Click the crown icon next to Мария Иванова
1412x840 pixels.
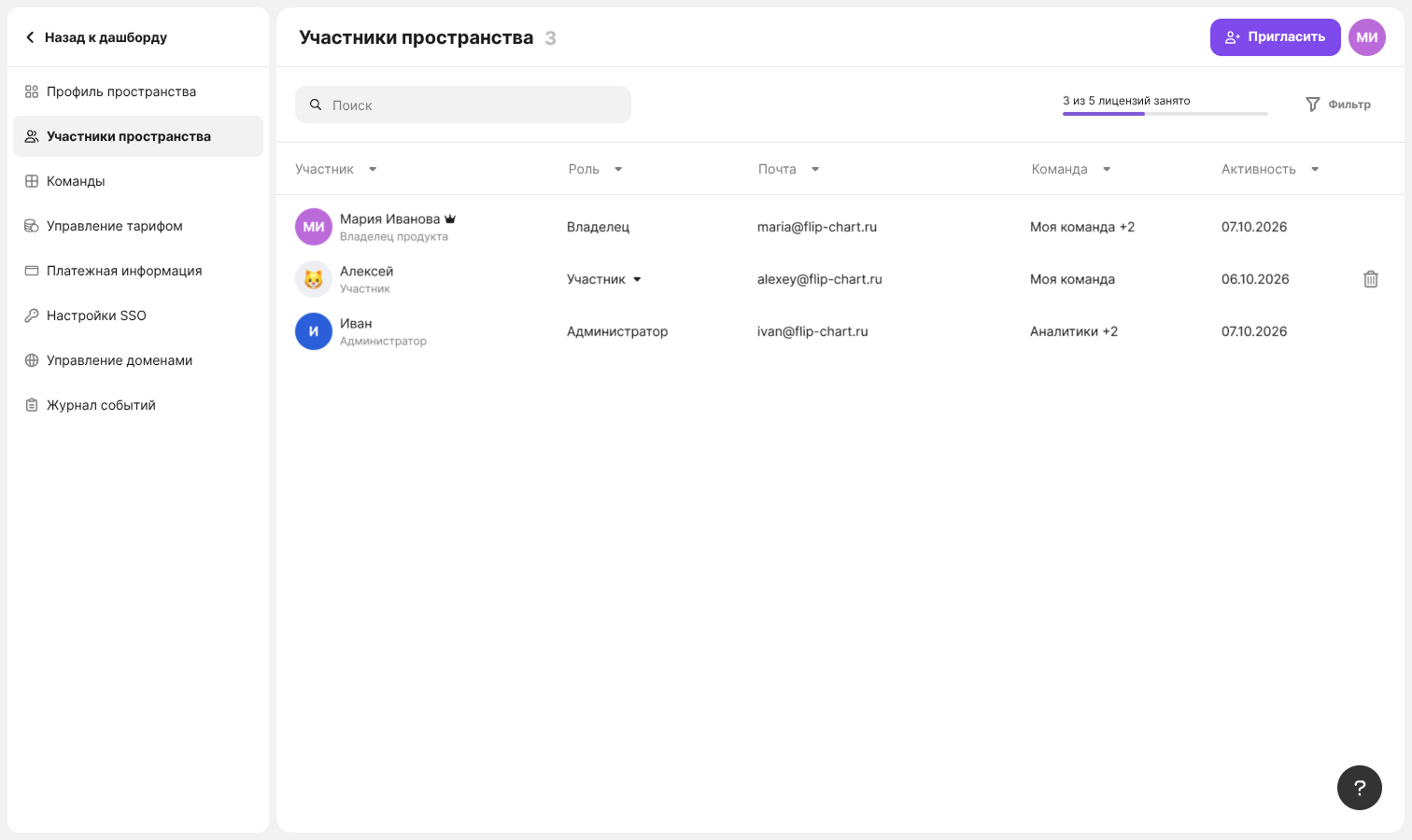pyautogui.click(x=450, y=219)
